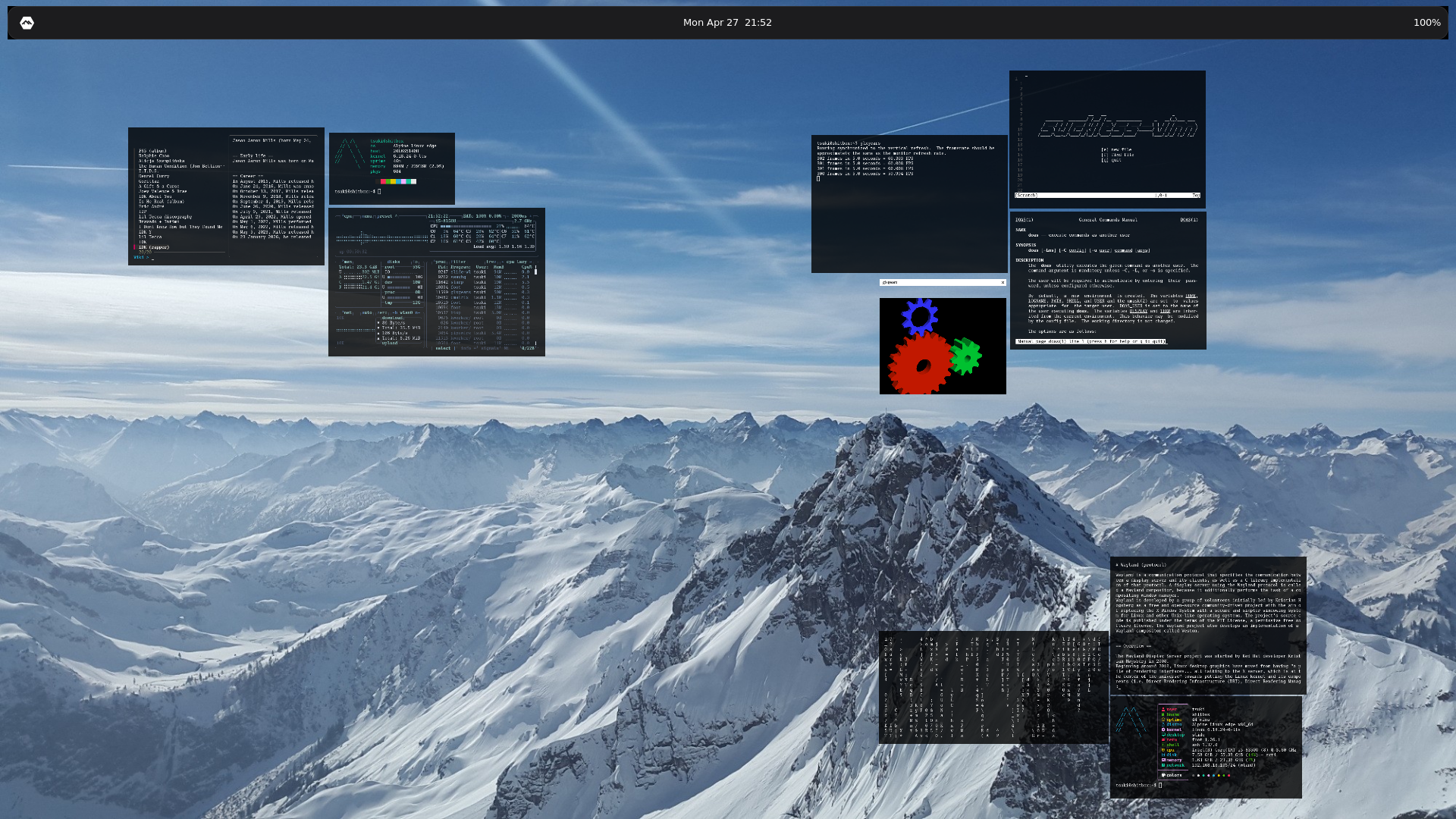
Task: Click the Overview heading in Wayland article
Action: [1134, 646]
